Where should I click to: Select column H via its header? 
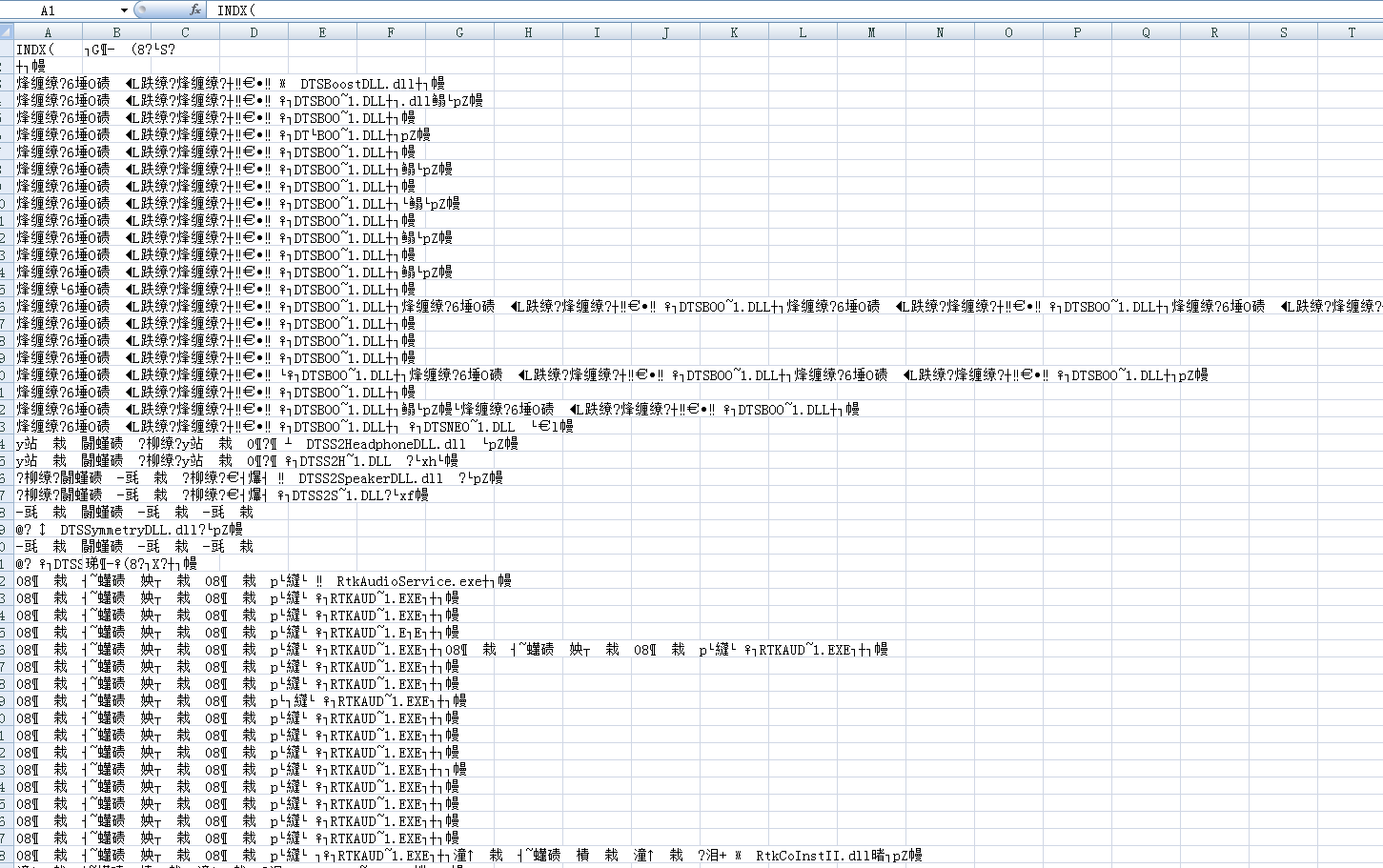(x=529, y=32)
